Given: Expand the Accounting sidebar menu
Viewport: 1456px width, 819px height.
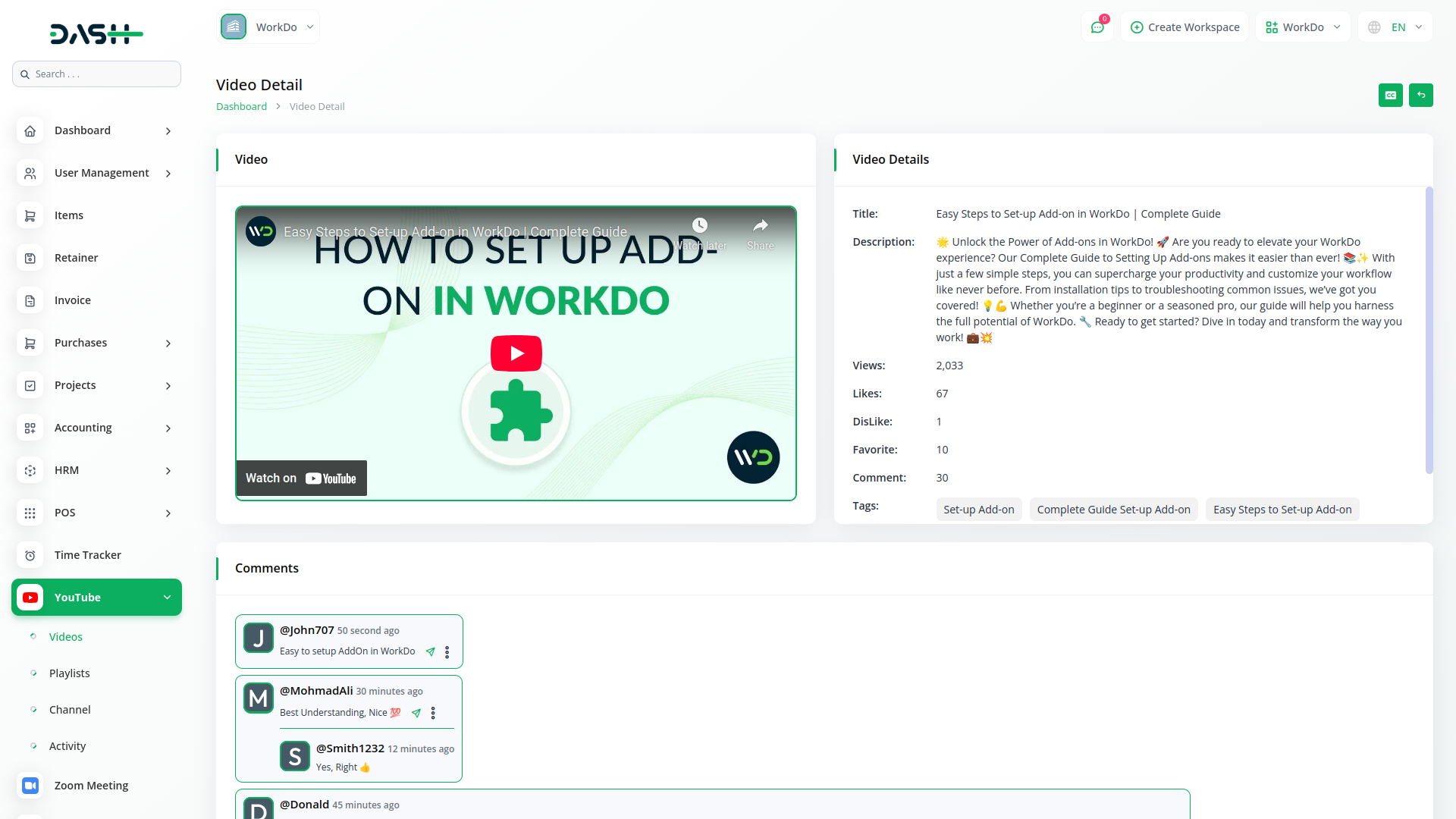Looking at the screenshot, I should point(96,428).
